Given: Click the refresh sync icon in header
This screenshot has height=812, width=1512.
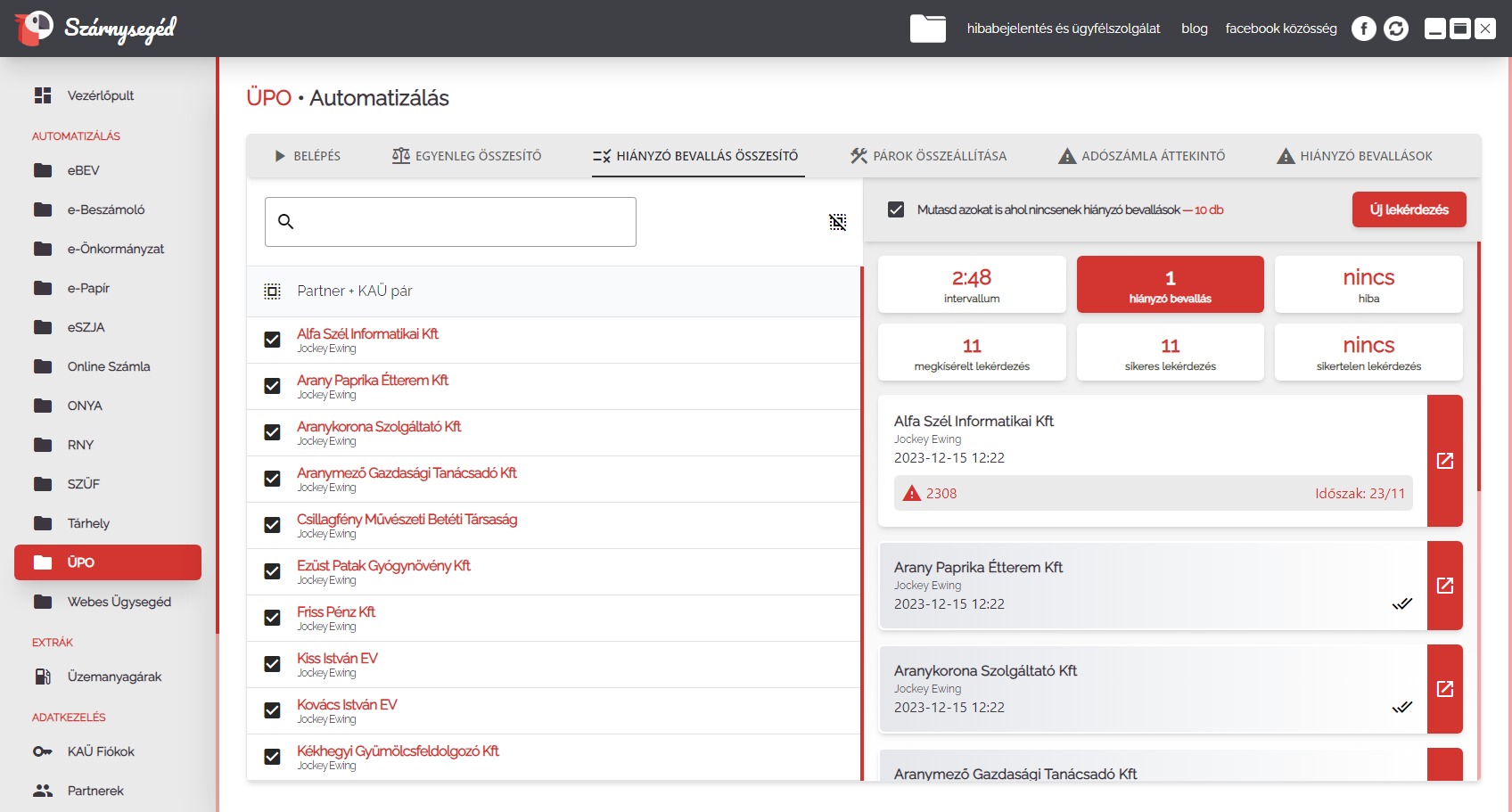Looking at the screenshot, I should (x=1396, y=29).
